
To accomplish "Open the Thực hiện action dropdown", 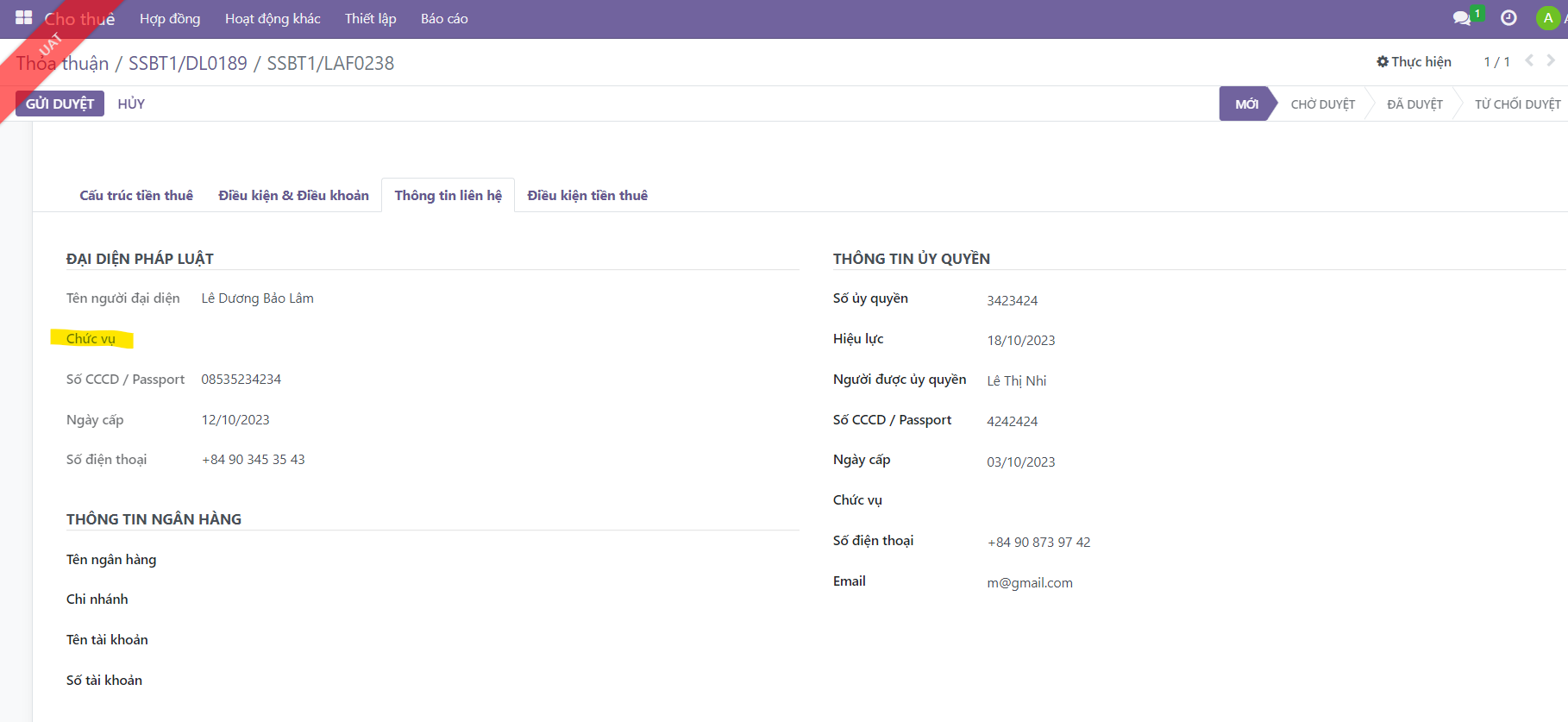I will tap(1414, 62).
